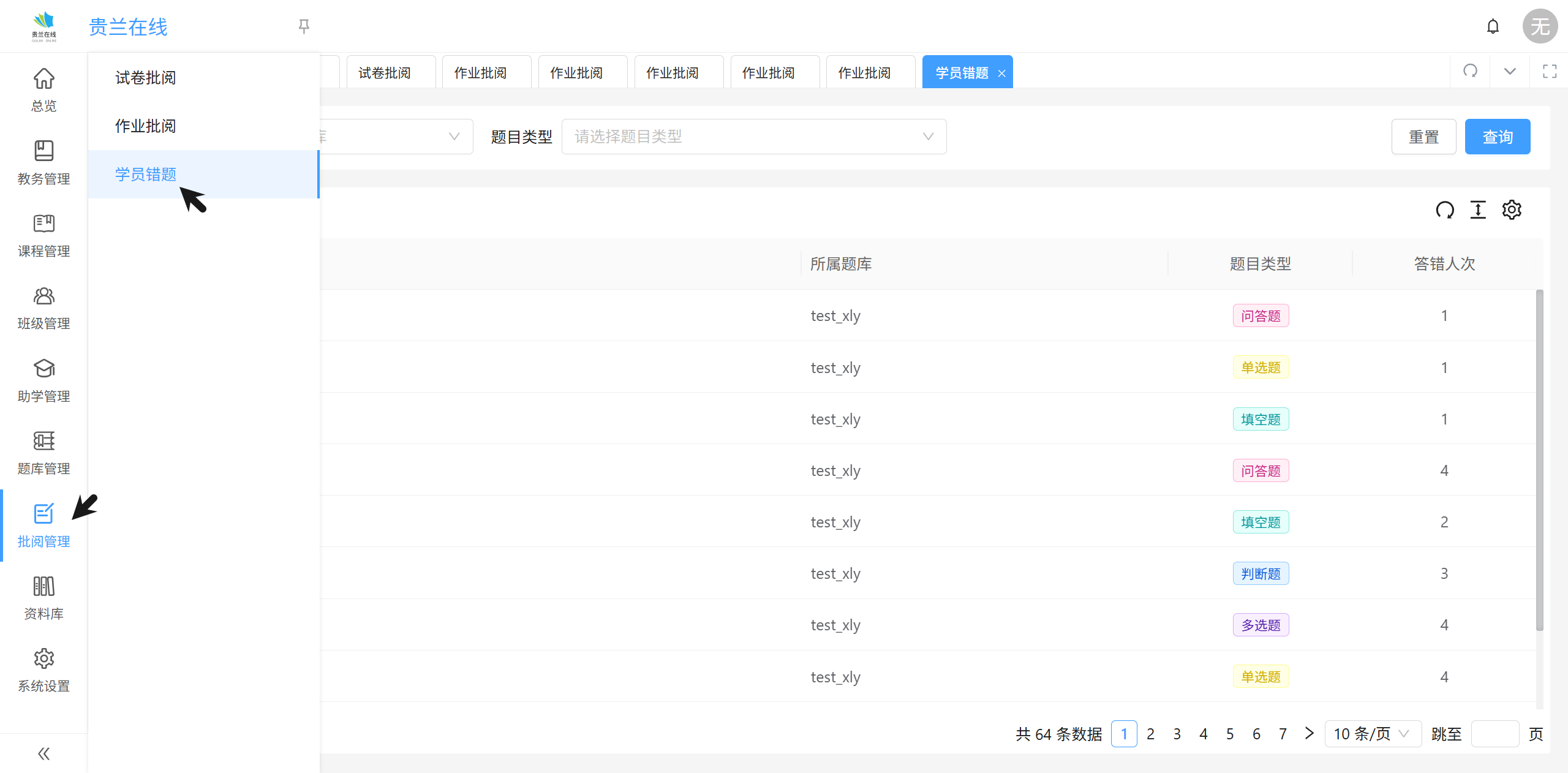Click the table column settings gear icon
1568x773 pixels.
1511,210
